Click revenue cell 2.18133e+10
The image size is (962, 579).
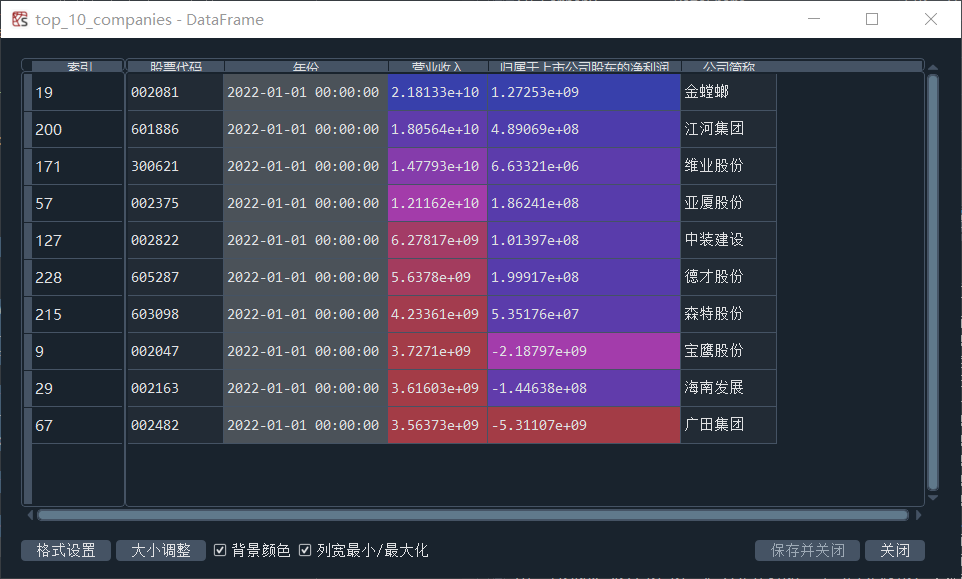pyautogui.click(x=437, y=93)
